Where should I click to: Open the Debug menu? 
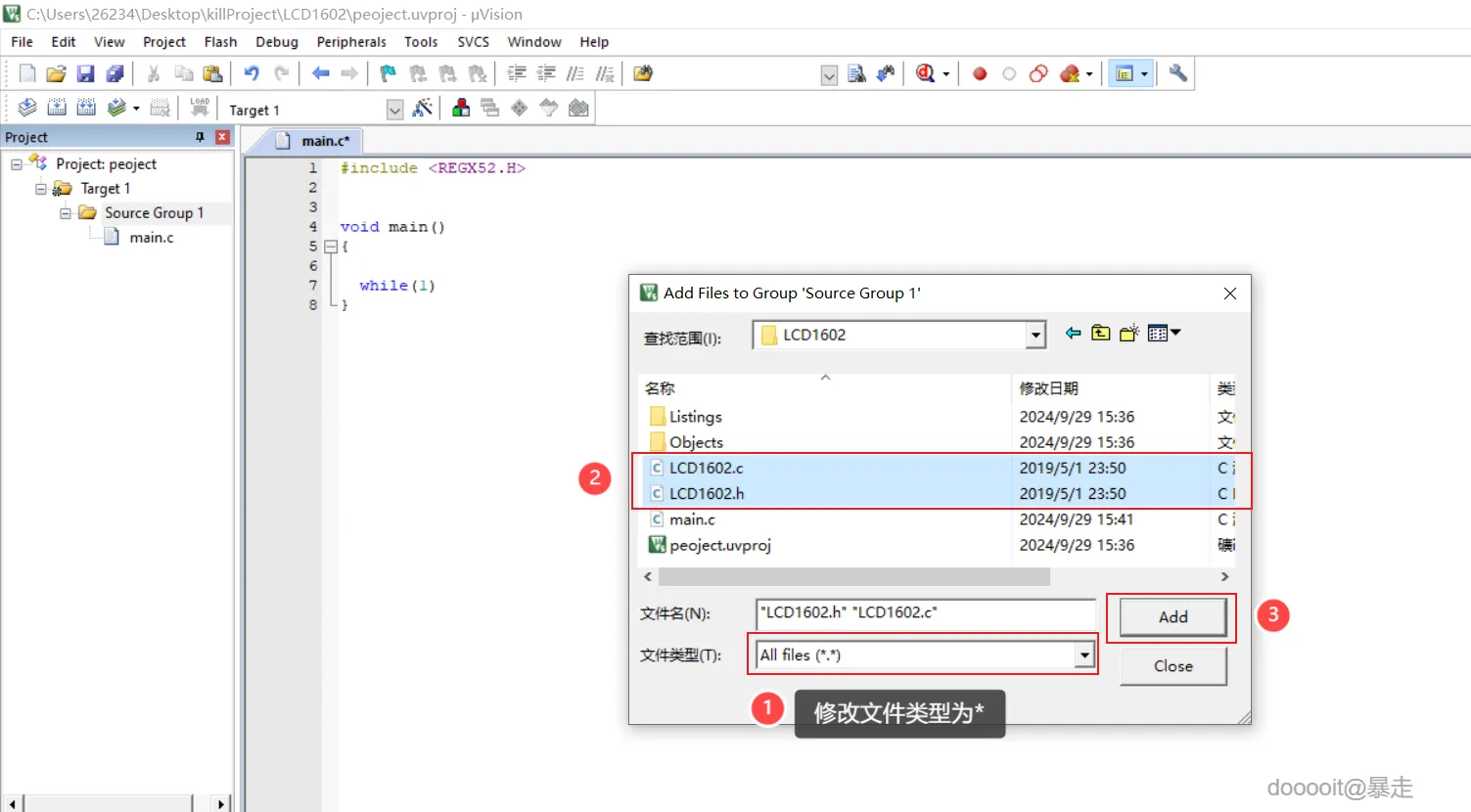[x=277, y=42]
